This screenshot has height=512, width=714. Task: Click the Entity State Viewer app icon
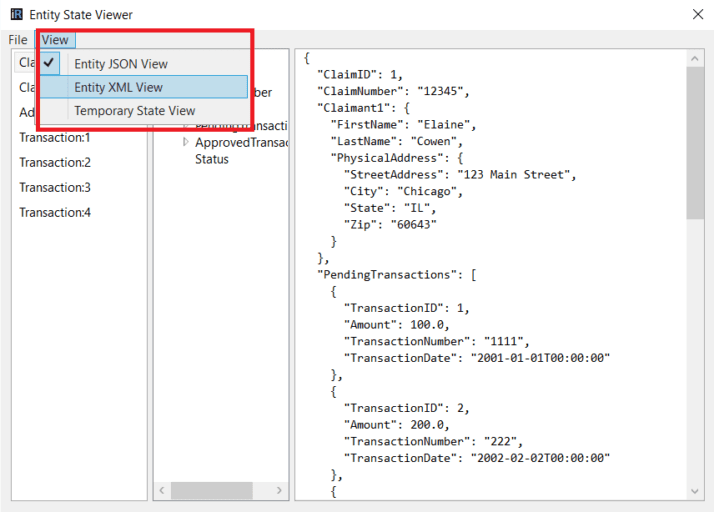coord(16,15)
